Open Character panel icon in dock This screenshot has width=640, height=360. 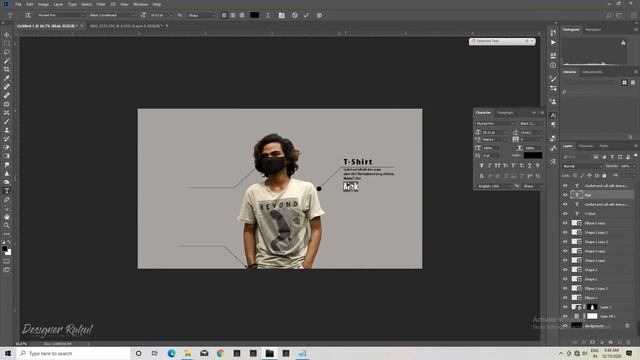pos(553,116)
